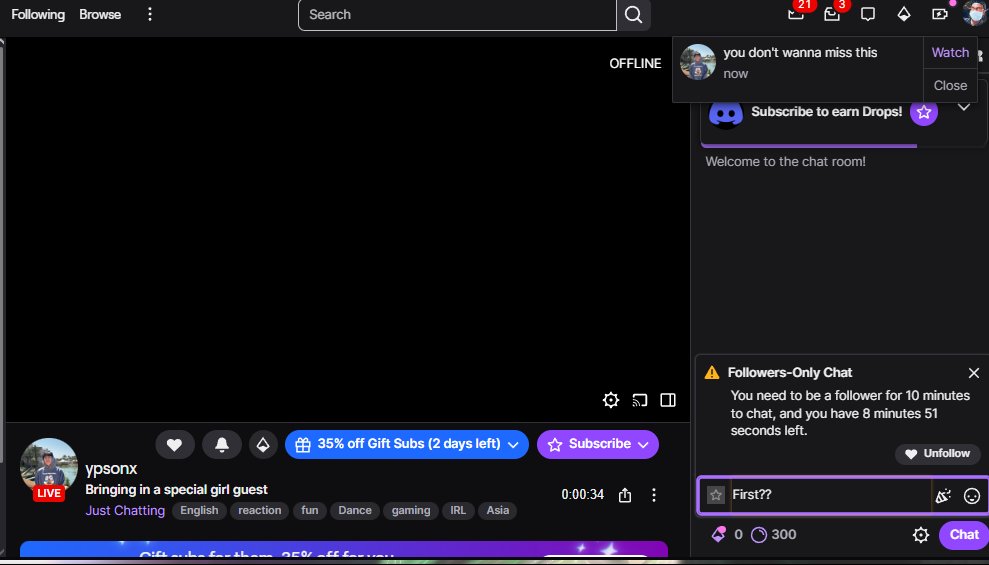Click the heart follow button under video
Image resolution: width=989 pixels, height=565 pixels.
174,445
